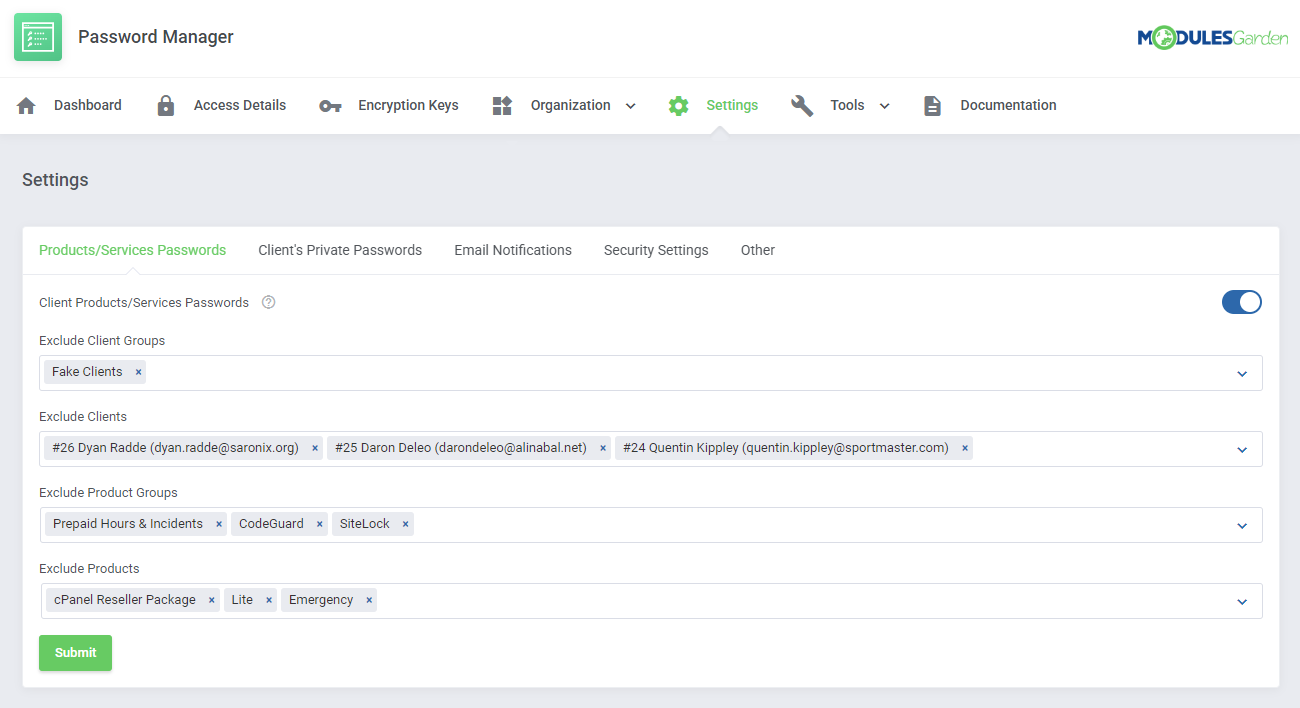Screen dimensions: 1300x708
Task: Expand the Exclude Product Groups dropdown arrow
Action: coord(1242,526)
